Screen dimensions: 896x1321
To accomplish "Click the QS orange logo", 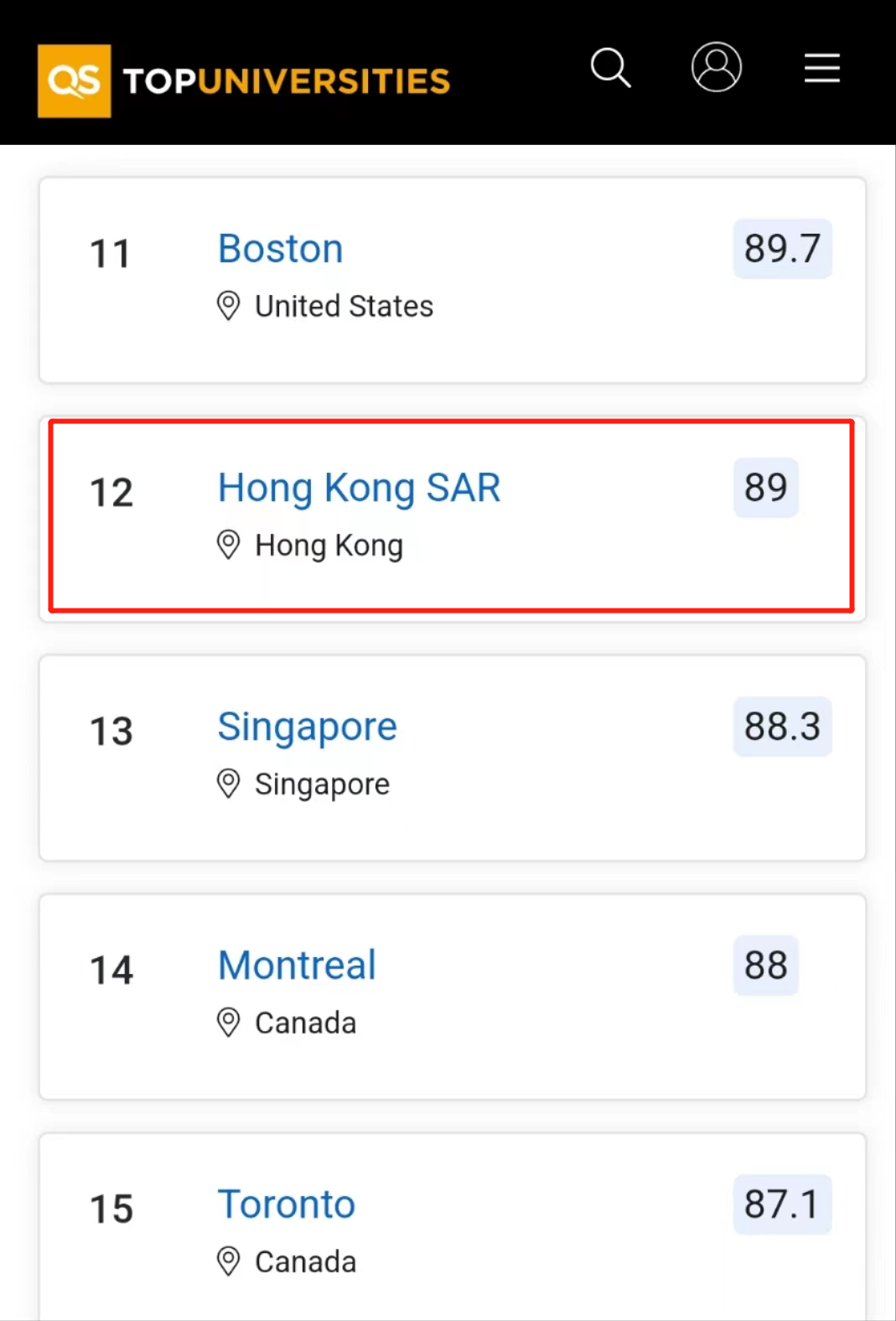I will click(74, 81).
